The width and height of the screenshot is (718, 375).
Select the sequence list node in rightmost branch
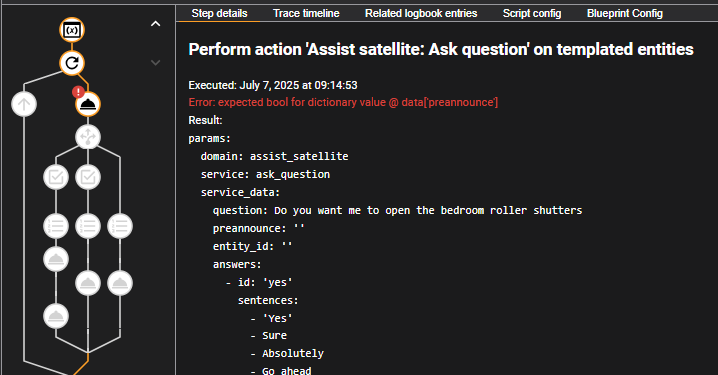120,226
